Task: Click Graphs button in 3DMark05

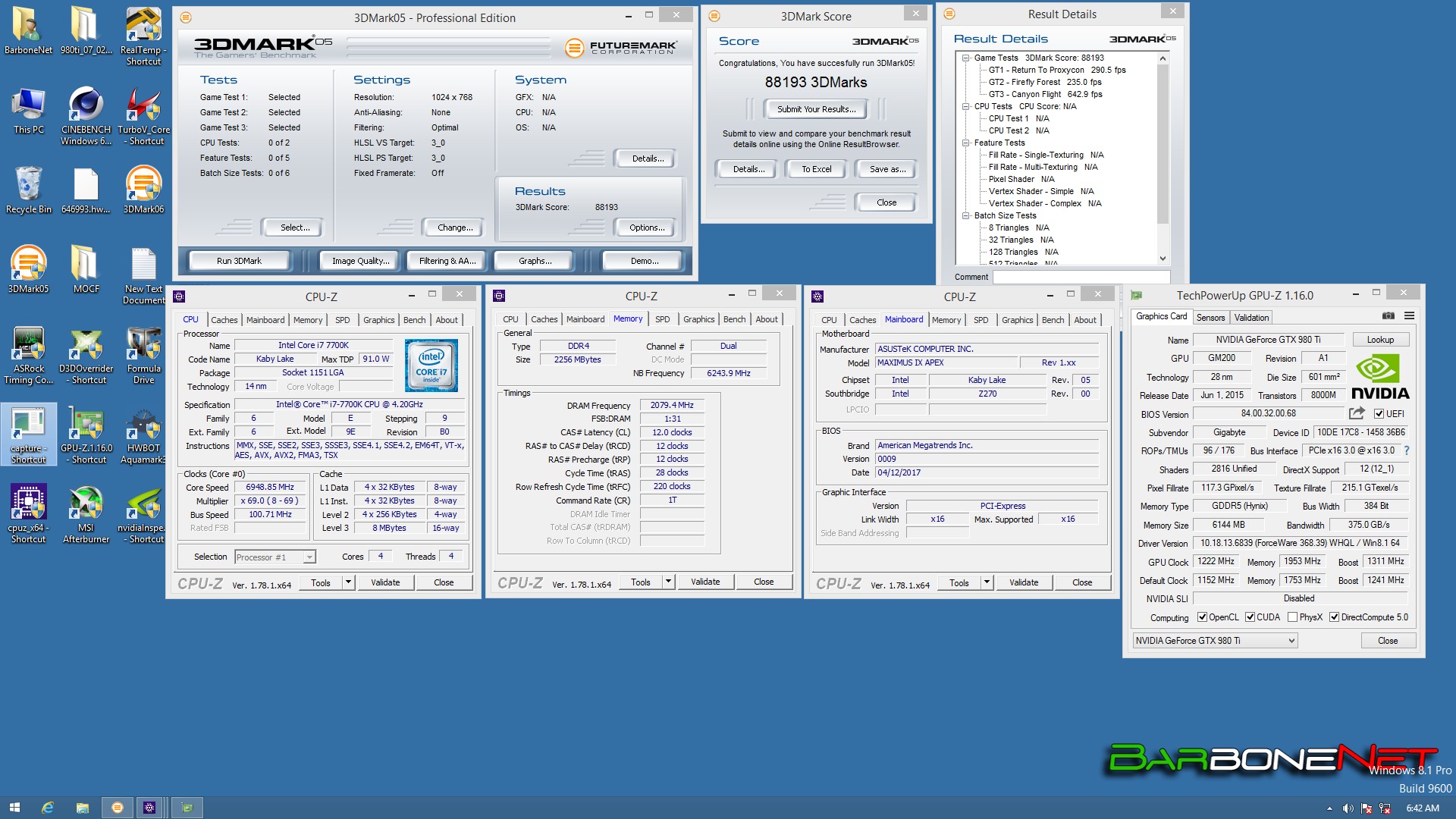Action: (x=535, y=261)
